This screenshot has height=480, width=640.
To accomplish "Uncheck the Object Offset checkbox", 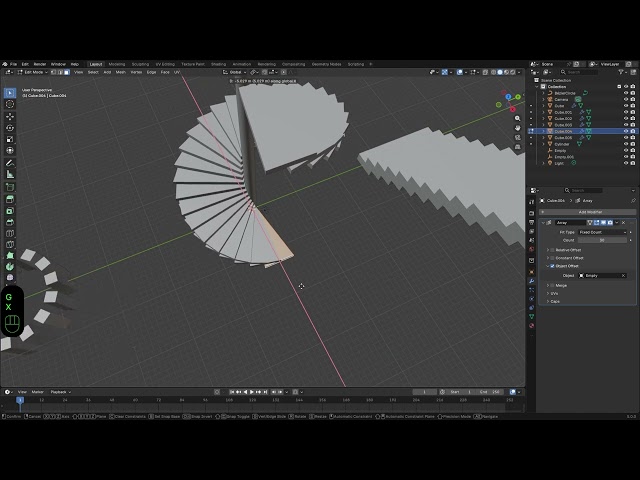I will pos(553,266).
